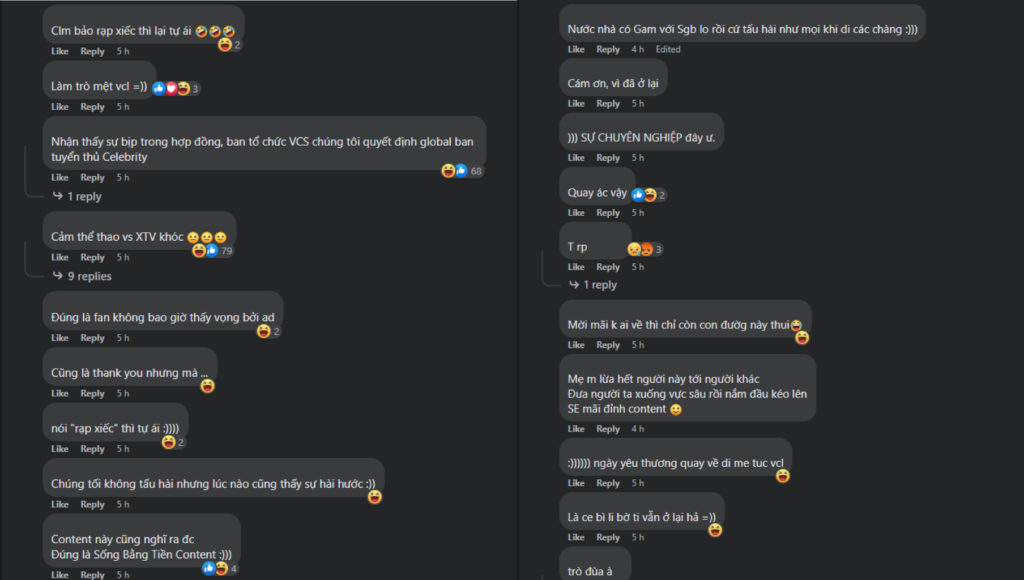Screen dimensions: 1024x580
Task: Reply to 'Đúng là fan không bao giờ' comment
Action: [92, 338]
